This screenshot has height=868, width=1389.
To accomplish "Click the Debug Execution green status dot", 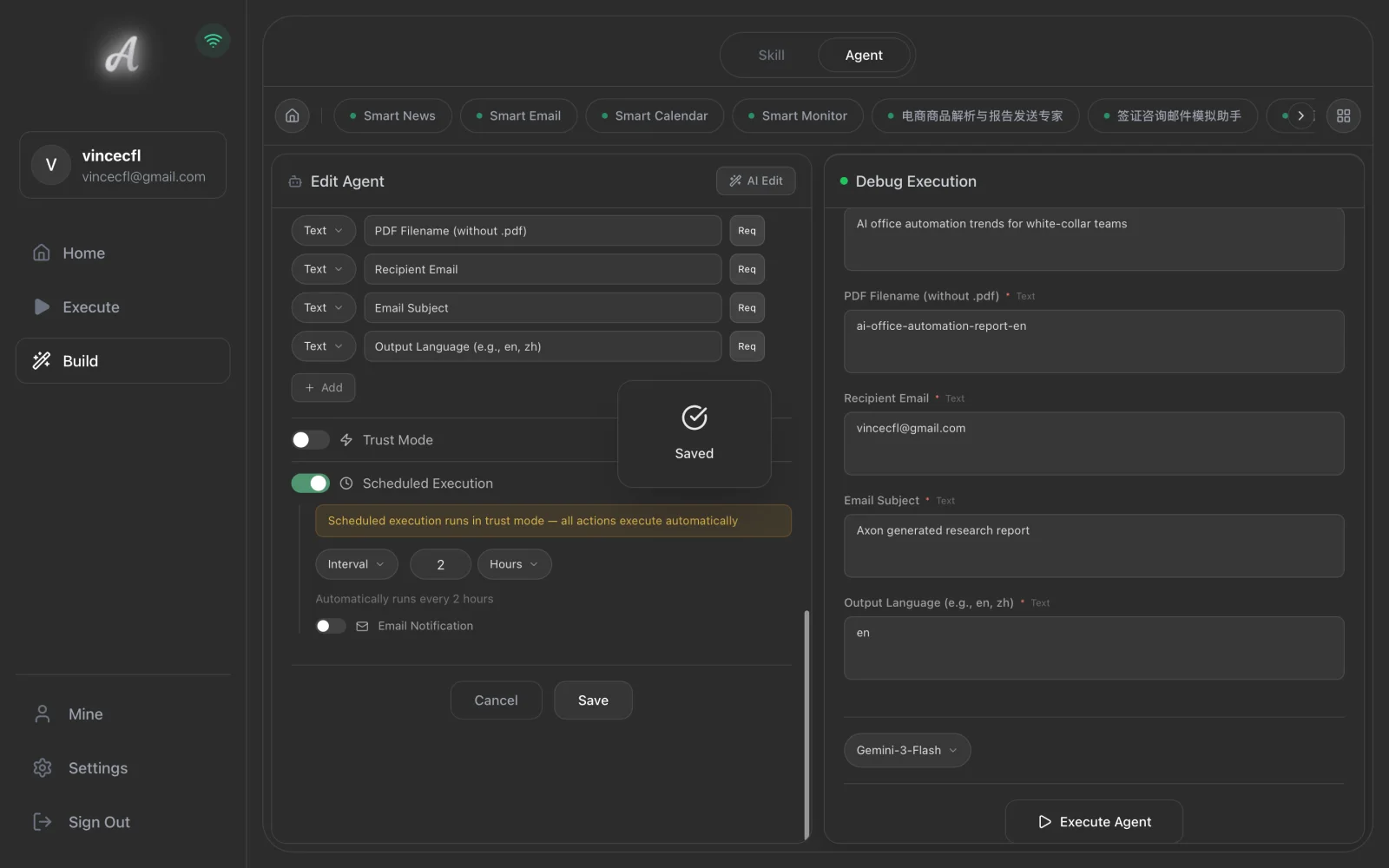I will 844,181.
